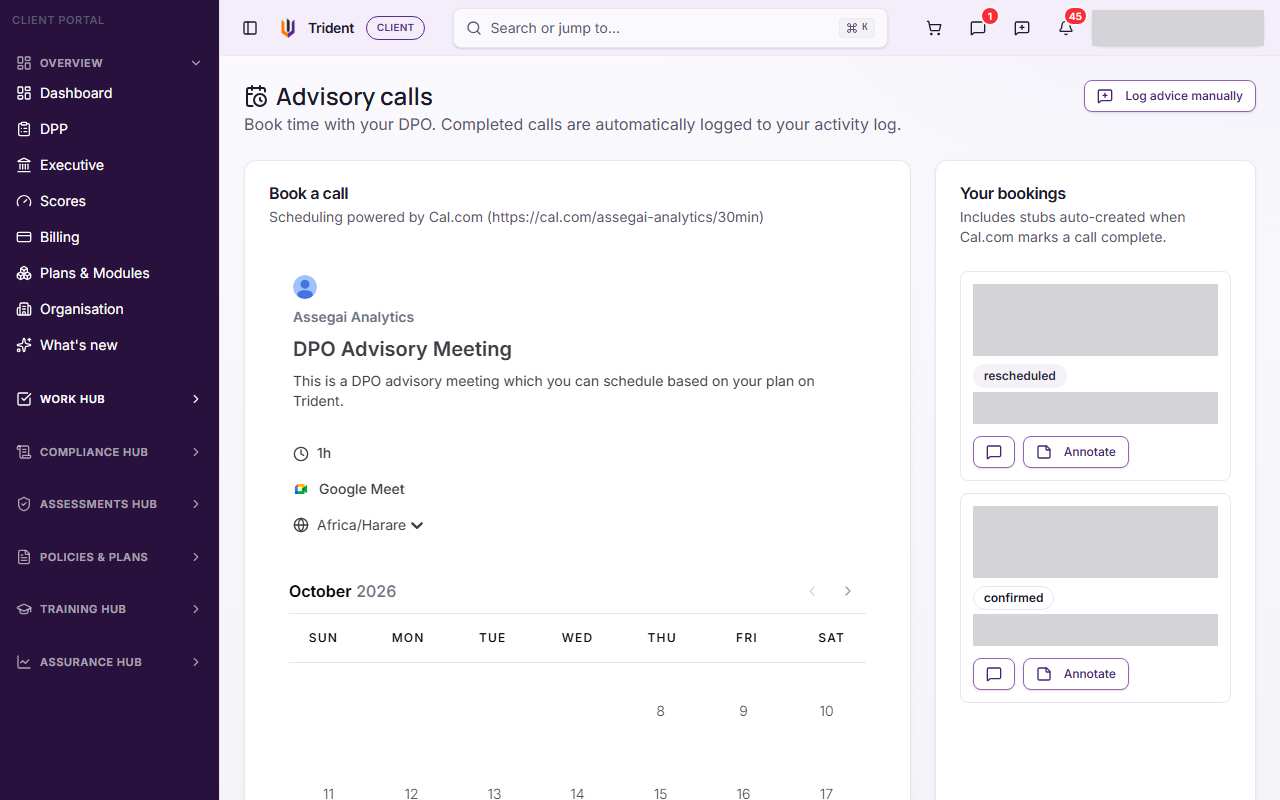Annotate the confirmed booking
This screenshot has width=1280, height=800.
(1076, 674)
